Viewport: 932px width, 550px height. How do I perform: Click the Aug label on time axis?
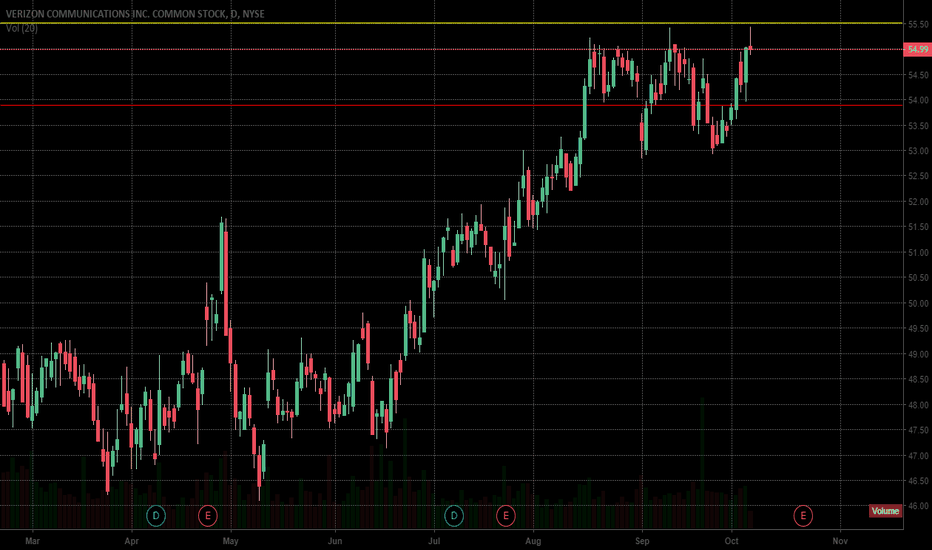[533, 540]
